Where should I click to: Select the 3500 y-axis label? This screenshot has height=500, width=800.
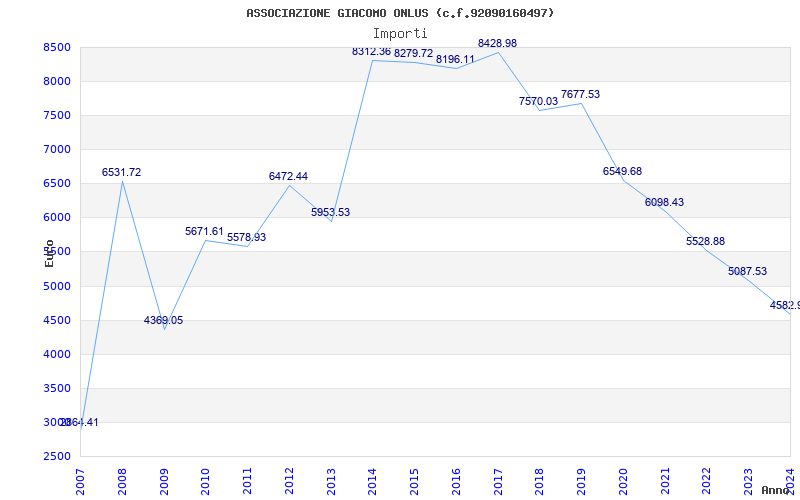point(57,388)
